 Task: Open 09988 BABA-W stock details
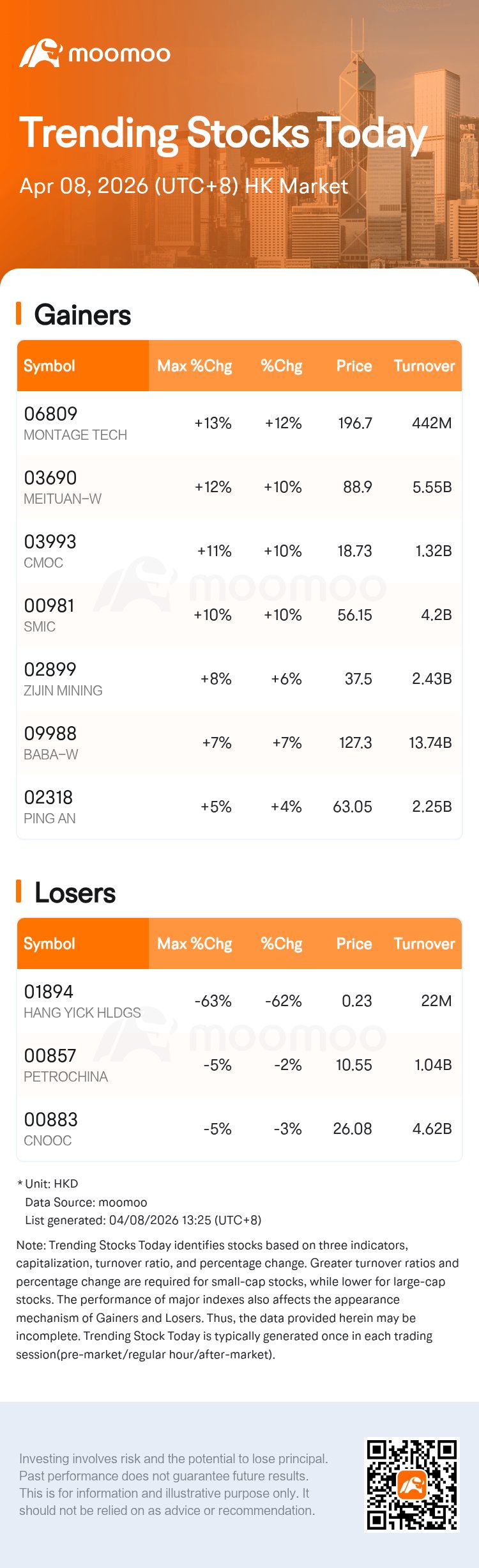click(x=50, y=743)
